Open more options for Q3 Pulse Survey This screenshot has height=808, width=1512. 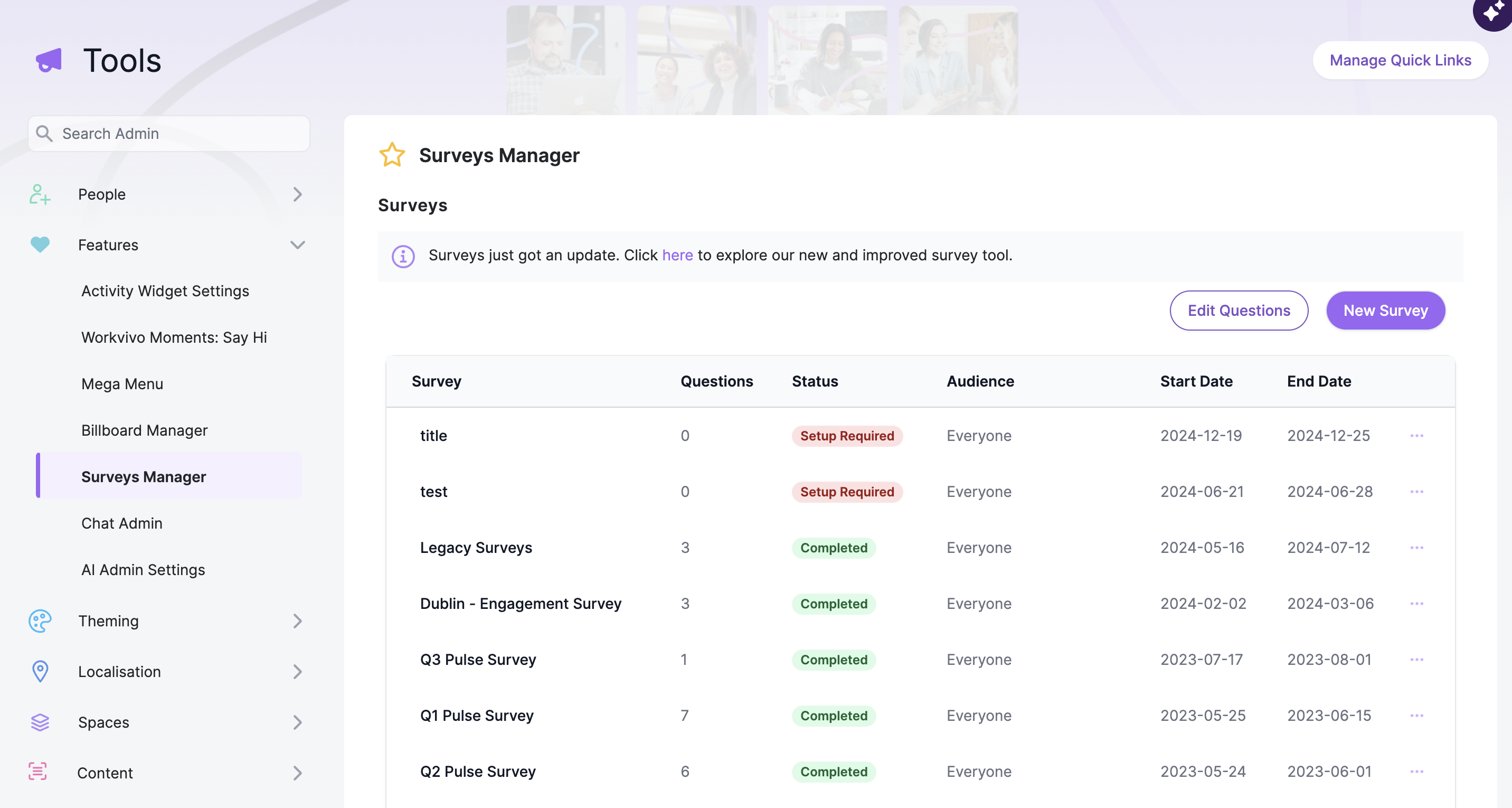tap(1416, 660)
